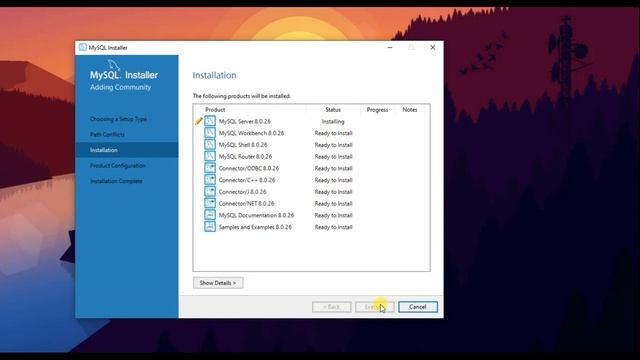Click the pencil icon beside MySQL Server
This screenshot has height=360, width=640.
click(x=198, y=121)
